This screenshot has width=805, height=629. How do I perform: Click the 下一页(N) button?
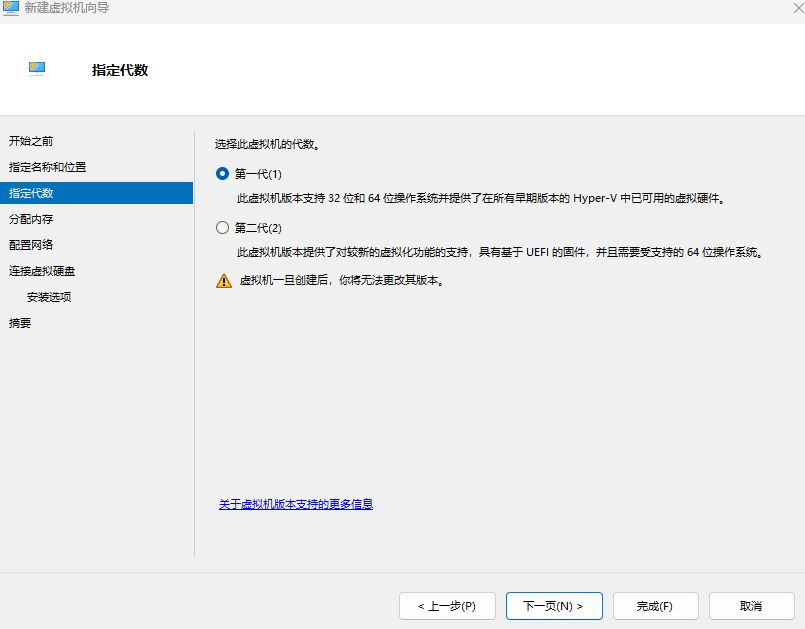click(554, 606)
